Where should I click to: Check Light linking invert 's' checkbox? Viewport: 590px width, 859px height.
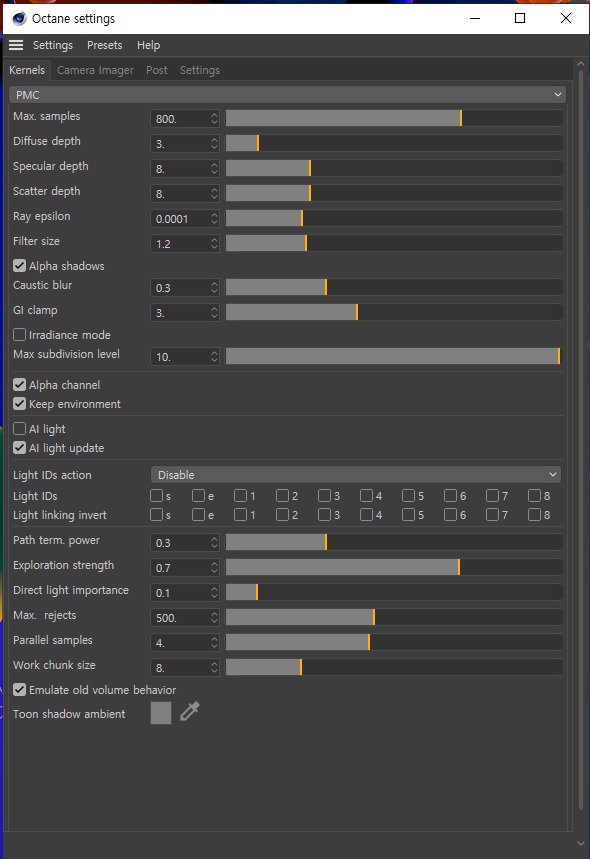coord(156,514)
